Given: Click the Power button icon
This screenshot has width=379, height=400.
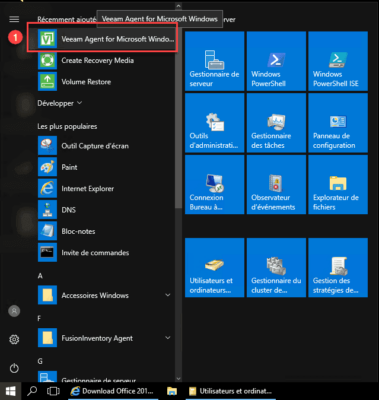Looking at the screenshot, I should coord(14,368).
